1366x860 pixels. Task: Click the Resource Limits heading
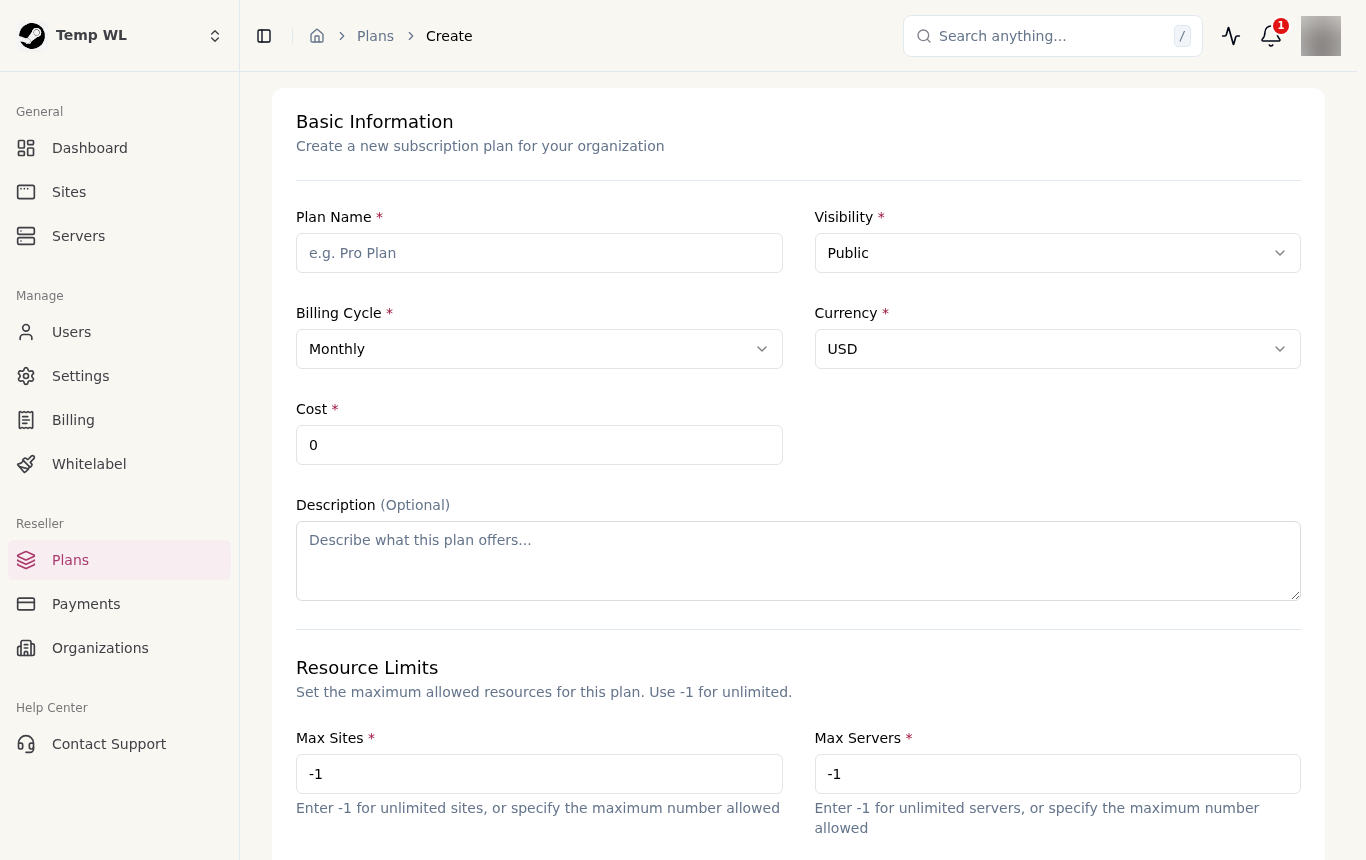coord(367,668)
